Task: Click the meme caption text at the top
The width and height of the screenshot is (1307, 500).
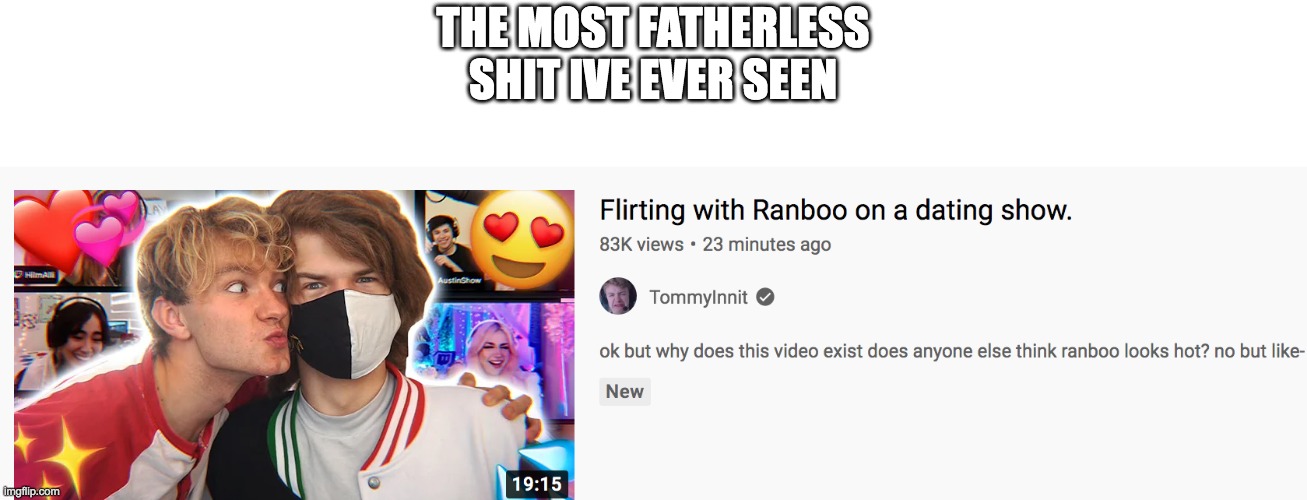Action: coord(653,57)
